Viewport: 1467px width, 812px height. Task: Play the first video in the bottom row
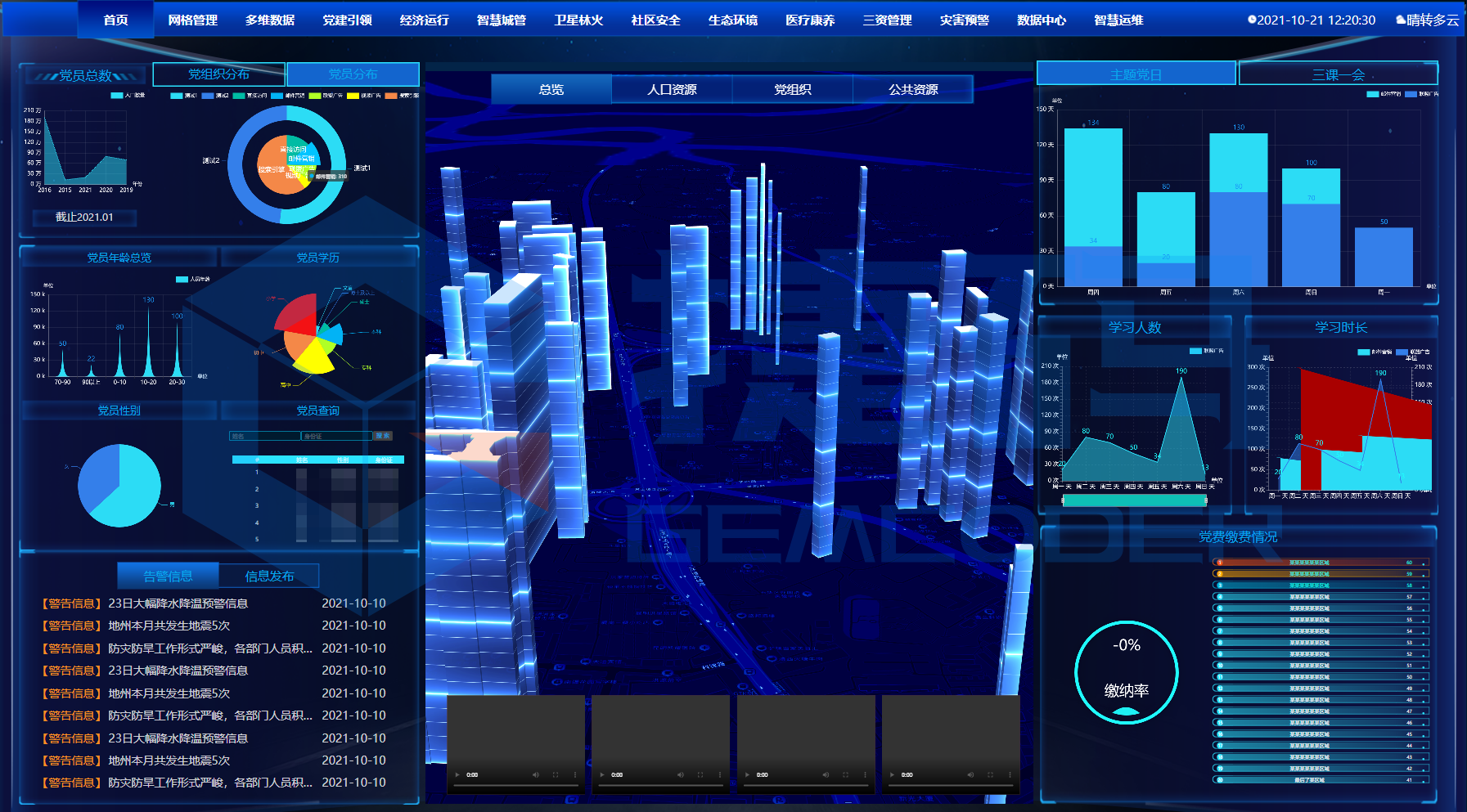[457, 774]
